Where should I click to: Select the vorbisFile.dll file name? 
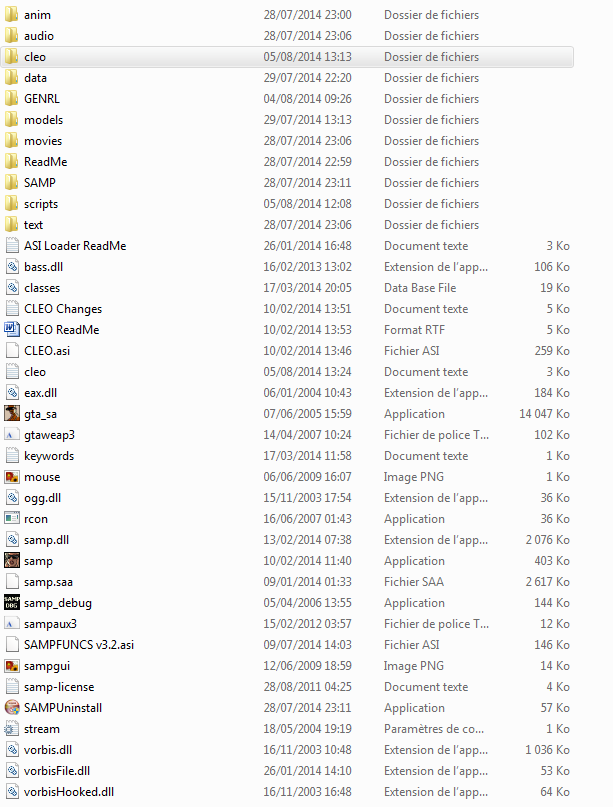pyautogui.click(x=57, y=771)
